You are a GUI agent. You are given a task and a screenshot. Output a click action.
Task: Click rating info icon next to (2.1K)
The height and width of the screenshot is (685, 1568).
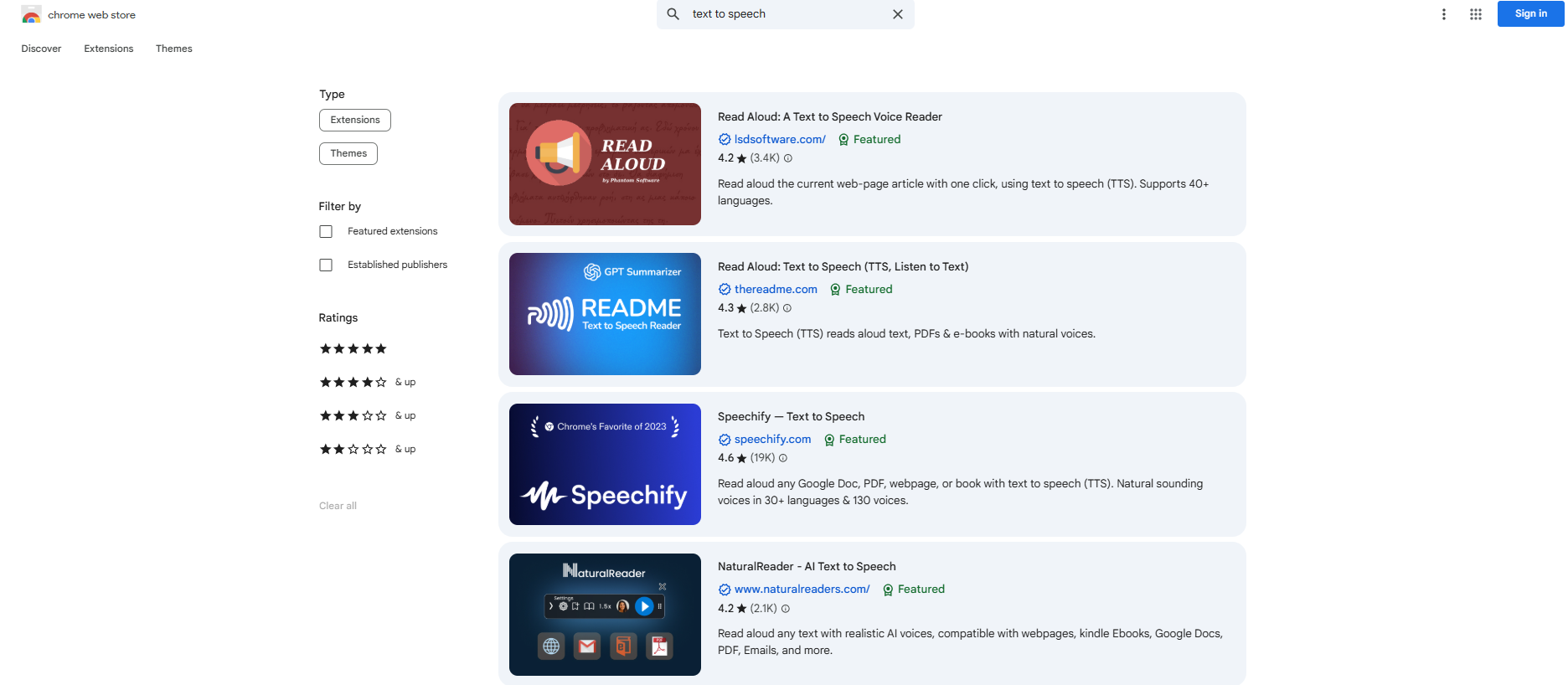[785, 609]
